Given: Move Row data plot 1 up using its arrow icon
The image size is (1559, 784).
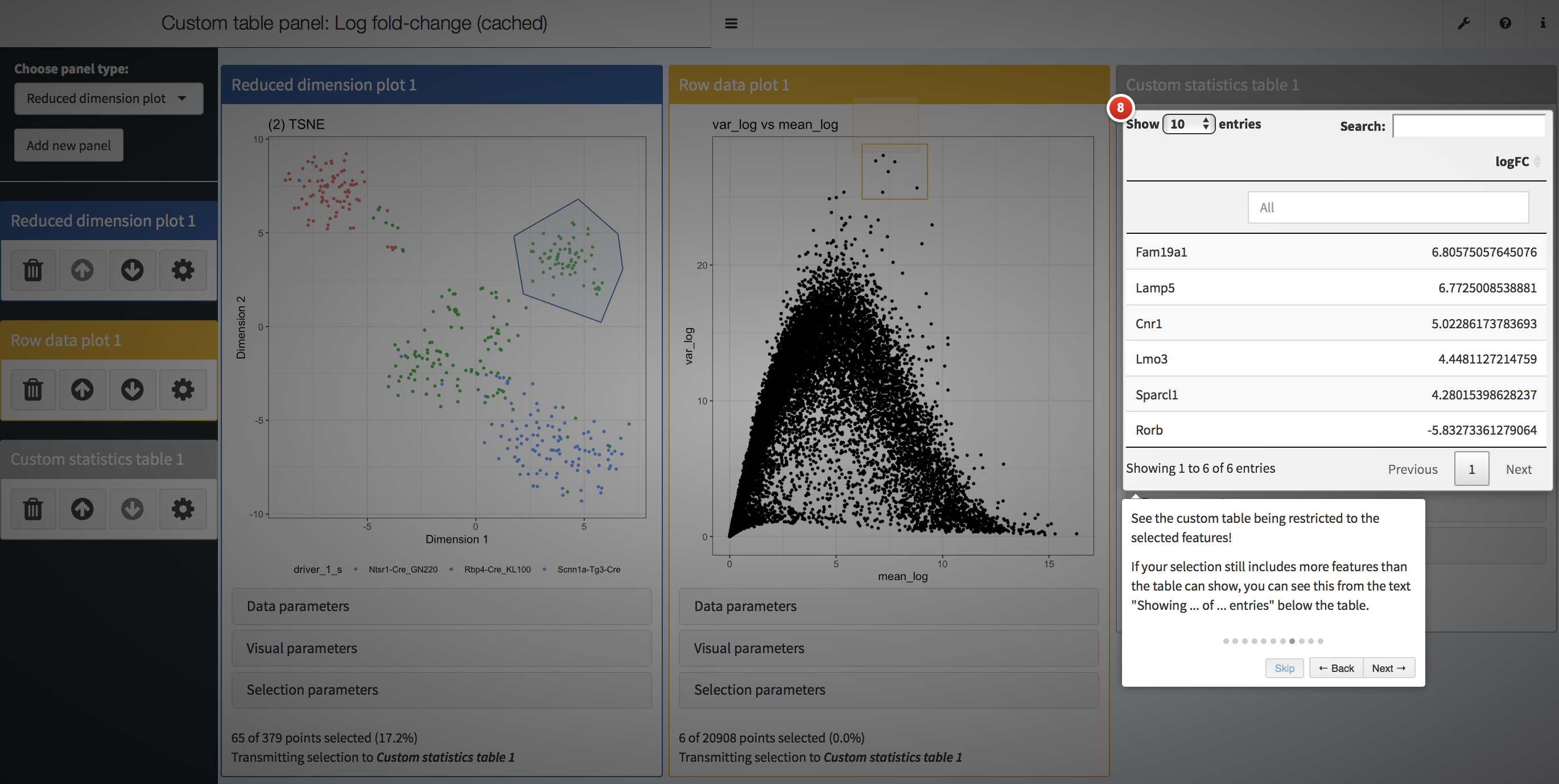Looking at the screenshot, I should pos(83,389).
